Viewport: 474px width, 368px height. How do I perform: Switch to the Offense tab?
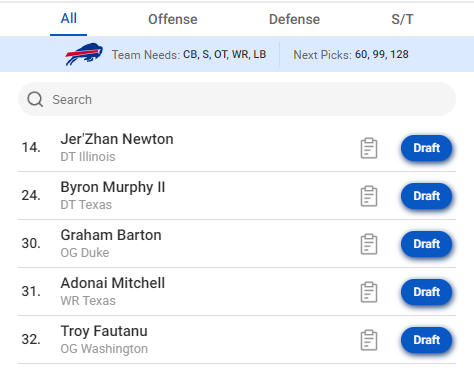click(173, 19)
